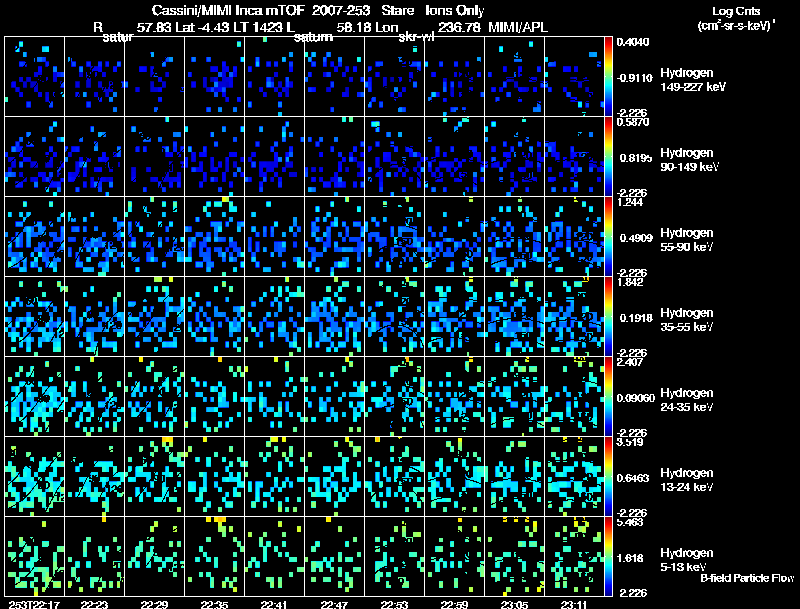Select the 13-24 keV image at 23:11

click(574, 477)
